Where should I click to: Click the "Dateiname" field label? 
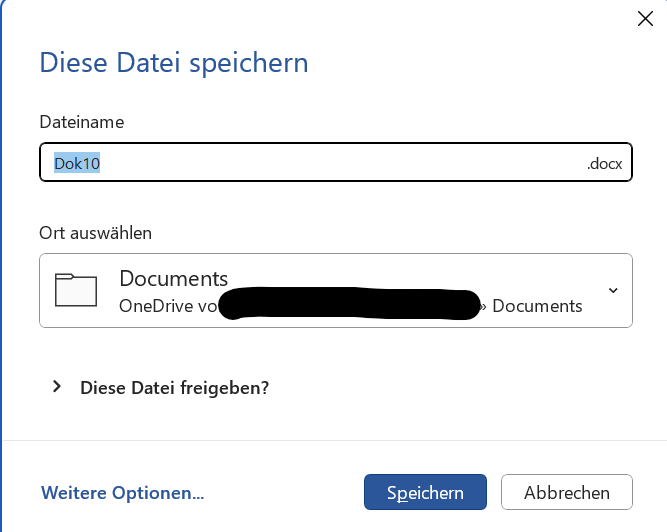tap(81, 122)
